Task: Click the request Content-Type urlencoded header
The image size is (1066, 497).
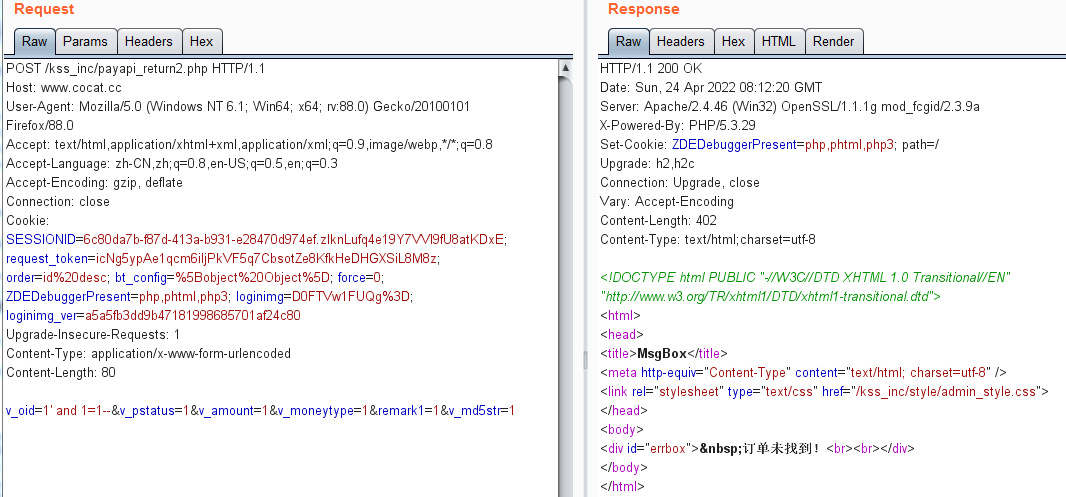Action: coord(148,354)
